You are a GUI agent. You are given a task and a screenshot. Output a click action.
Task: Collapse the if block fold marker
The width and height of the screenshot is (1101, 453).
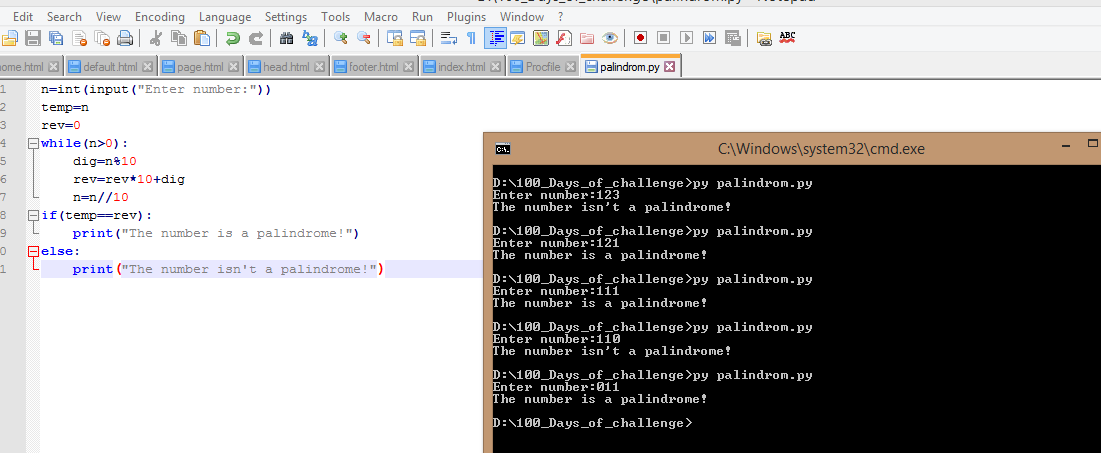(x=32, y=215)
